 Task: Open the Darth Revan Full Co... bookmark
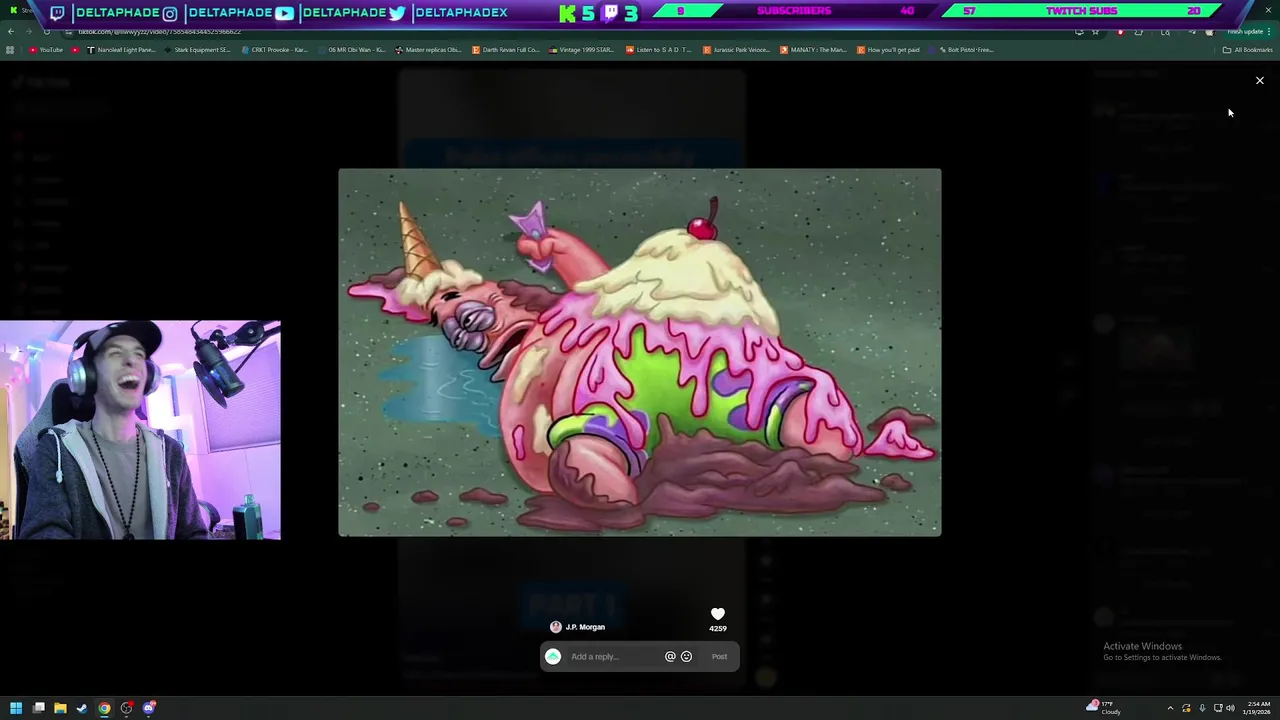click(x=506, y=50)
